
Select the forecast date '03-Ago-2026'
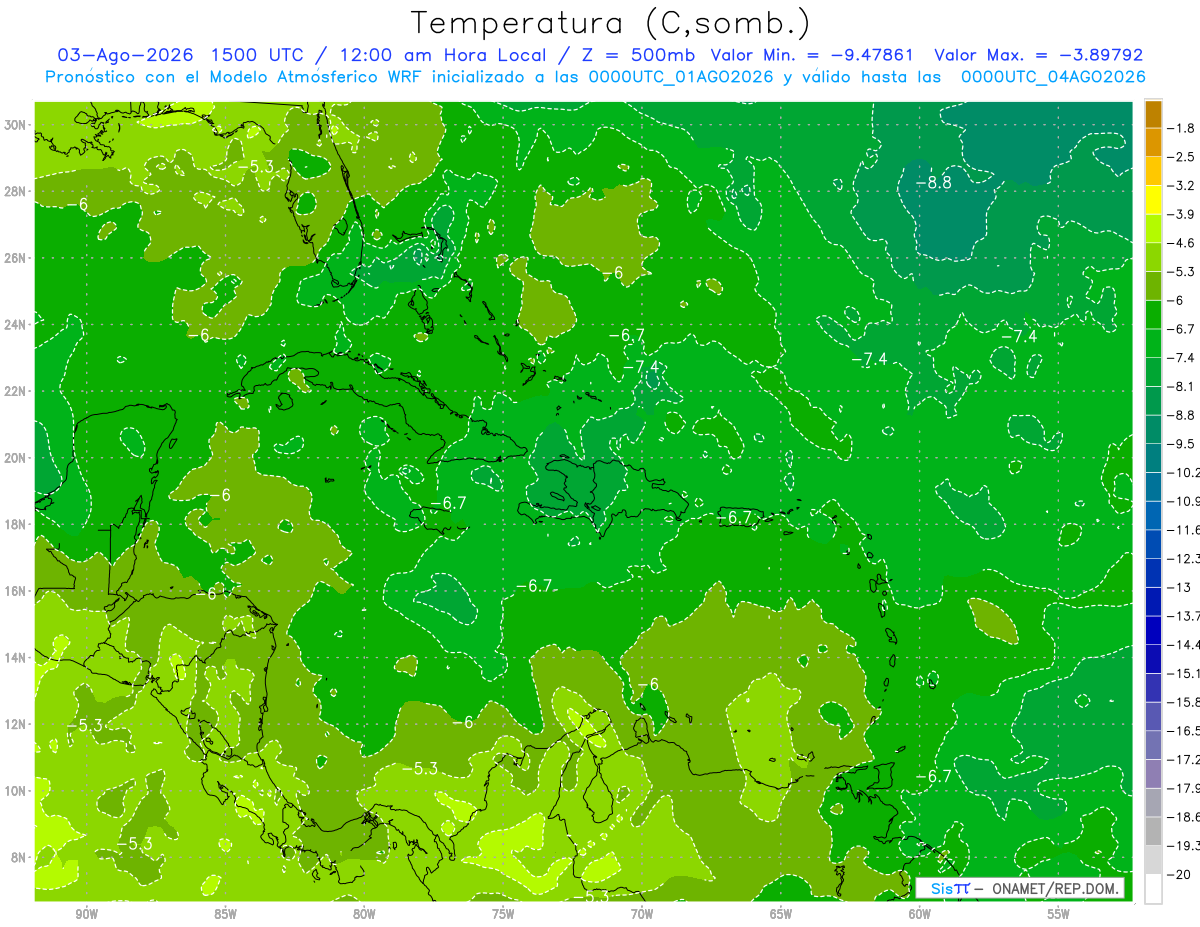tap(126, 55)
